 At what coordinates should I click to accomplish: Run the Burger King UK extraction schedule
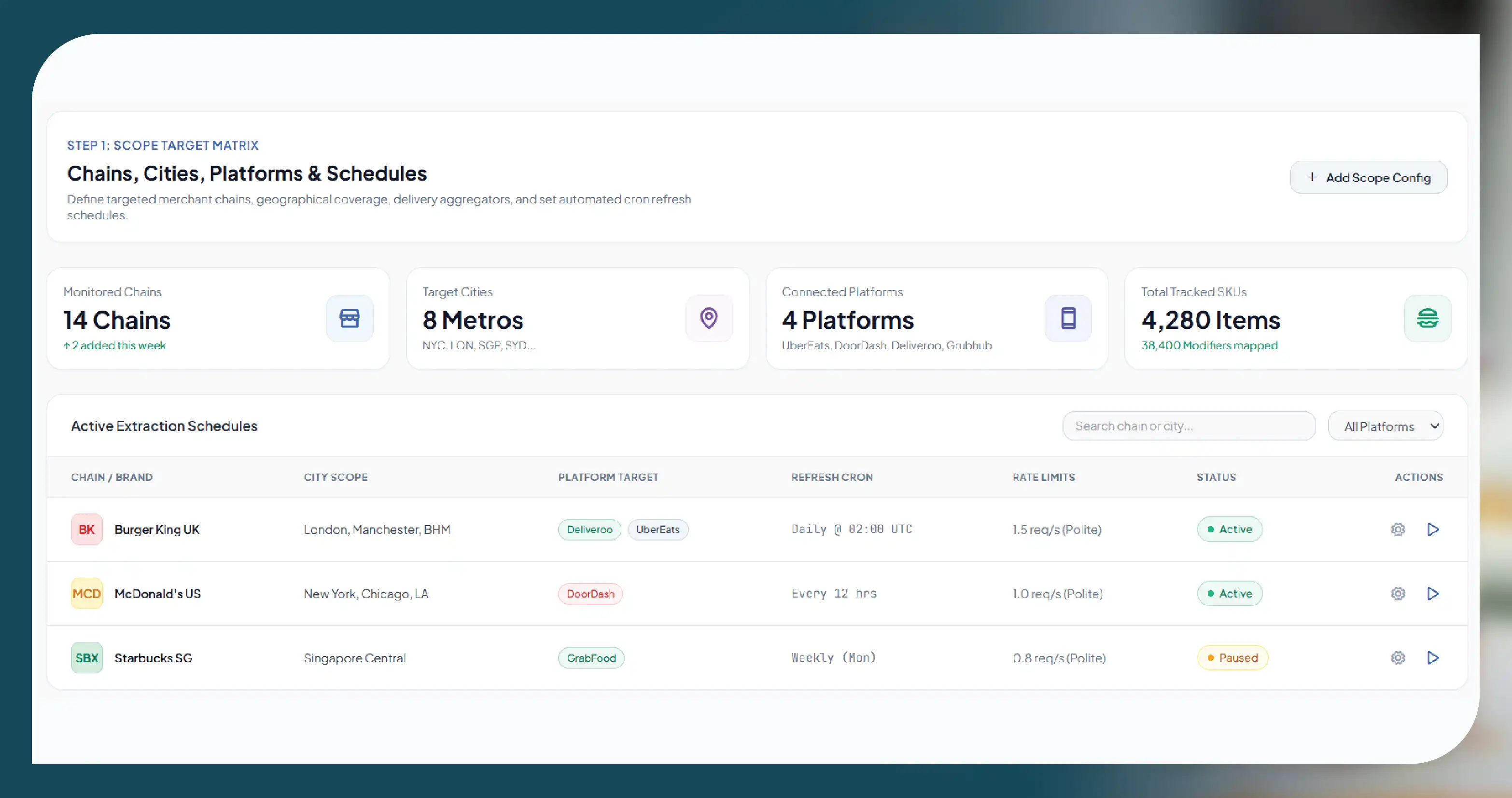[1433, 529]
